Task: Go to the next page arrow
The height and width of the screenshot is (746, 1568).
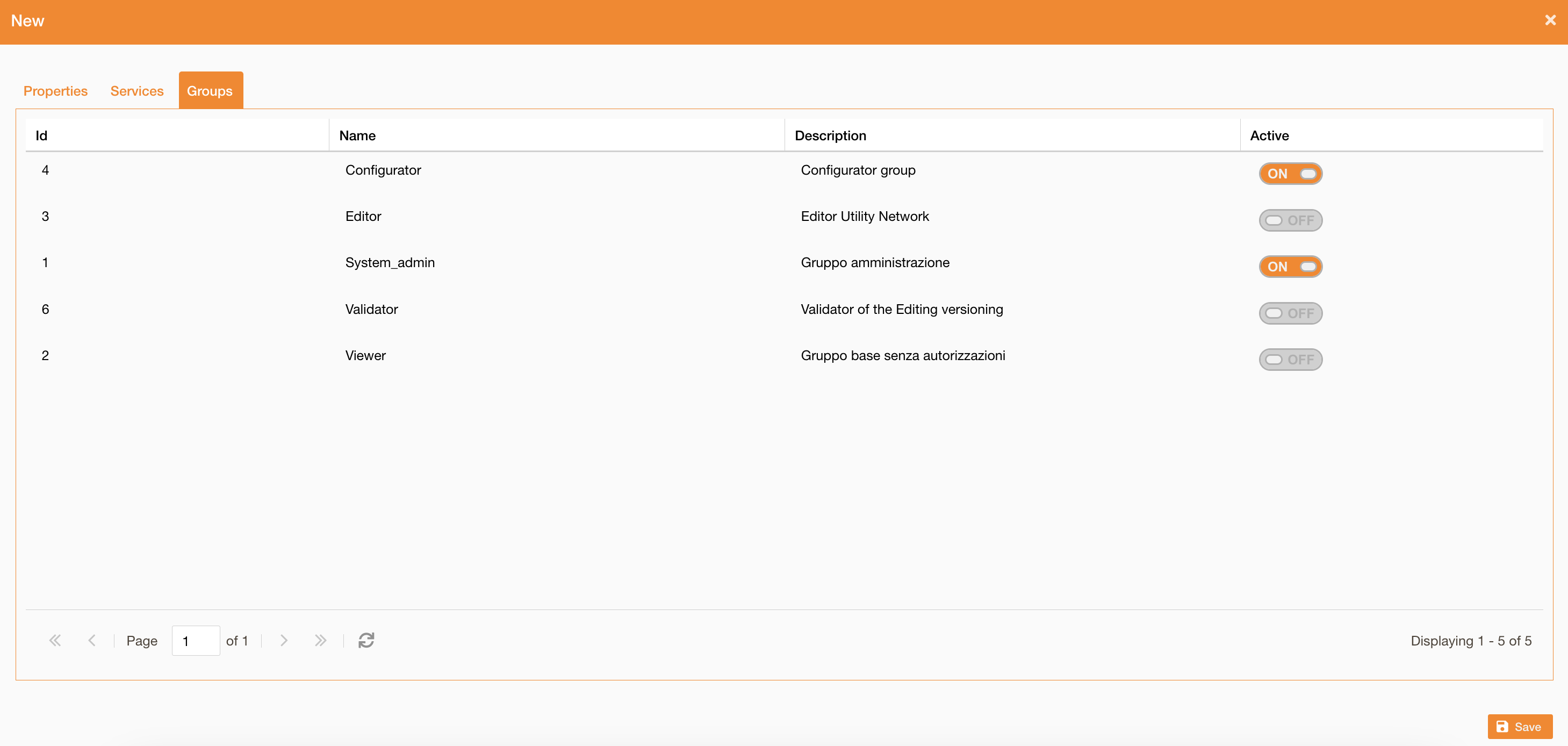Action: (x=284, y=640)
